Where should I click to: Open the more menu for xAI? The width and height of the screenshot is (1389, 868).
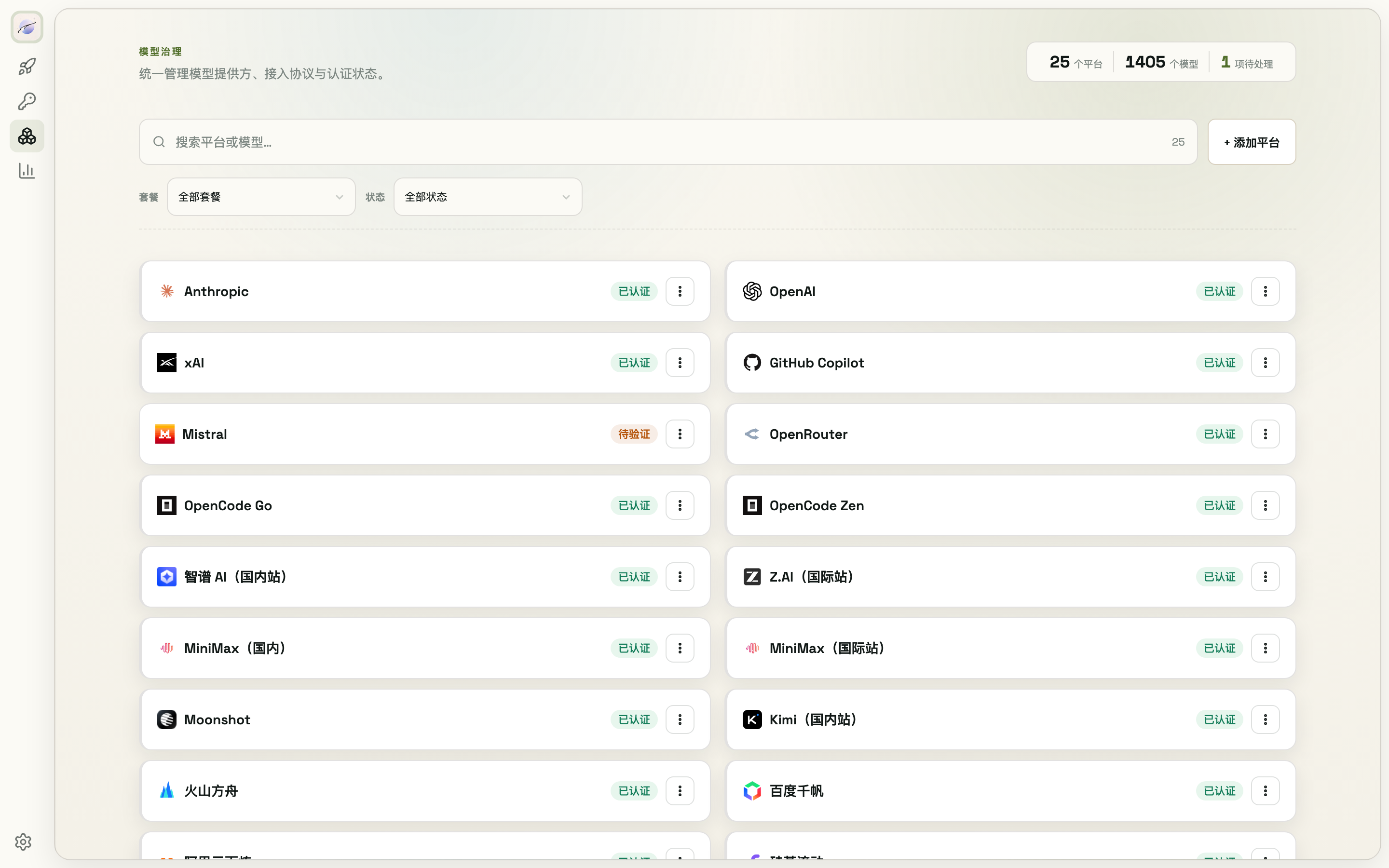click(x=680, y=363)
